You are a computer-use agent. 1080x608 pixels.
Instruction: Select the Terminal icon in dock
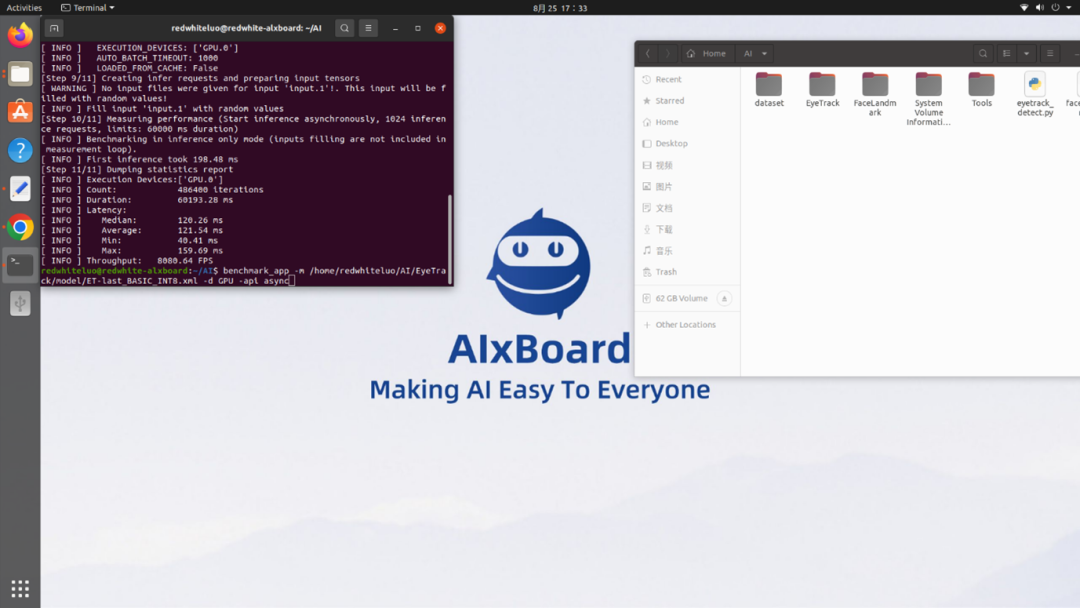(x=20, y=265)
